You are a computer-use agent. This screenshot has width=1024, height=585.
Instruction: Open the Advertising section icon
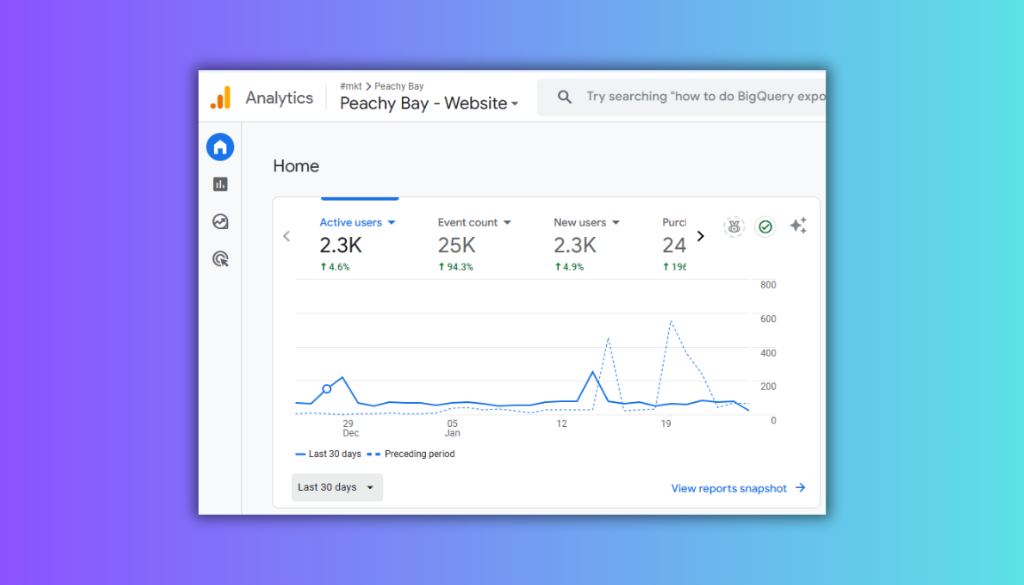coord(220,259)
